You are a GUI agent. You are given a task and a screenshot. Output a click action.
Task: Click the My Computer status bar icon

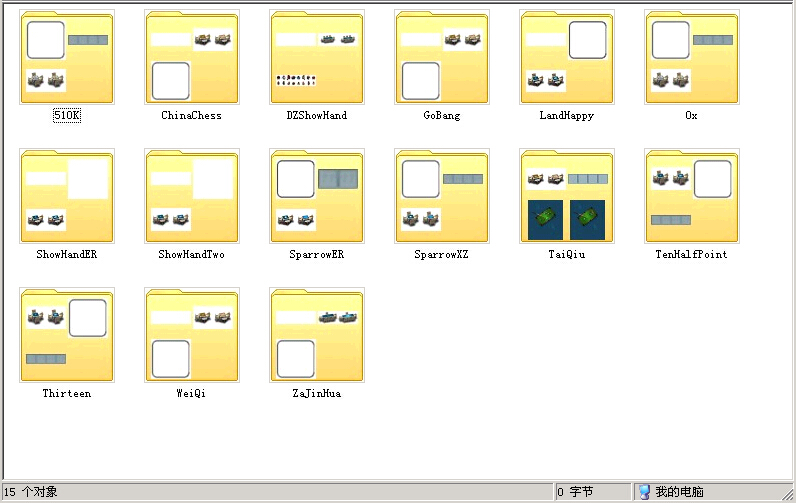click(x=644, y=492)
